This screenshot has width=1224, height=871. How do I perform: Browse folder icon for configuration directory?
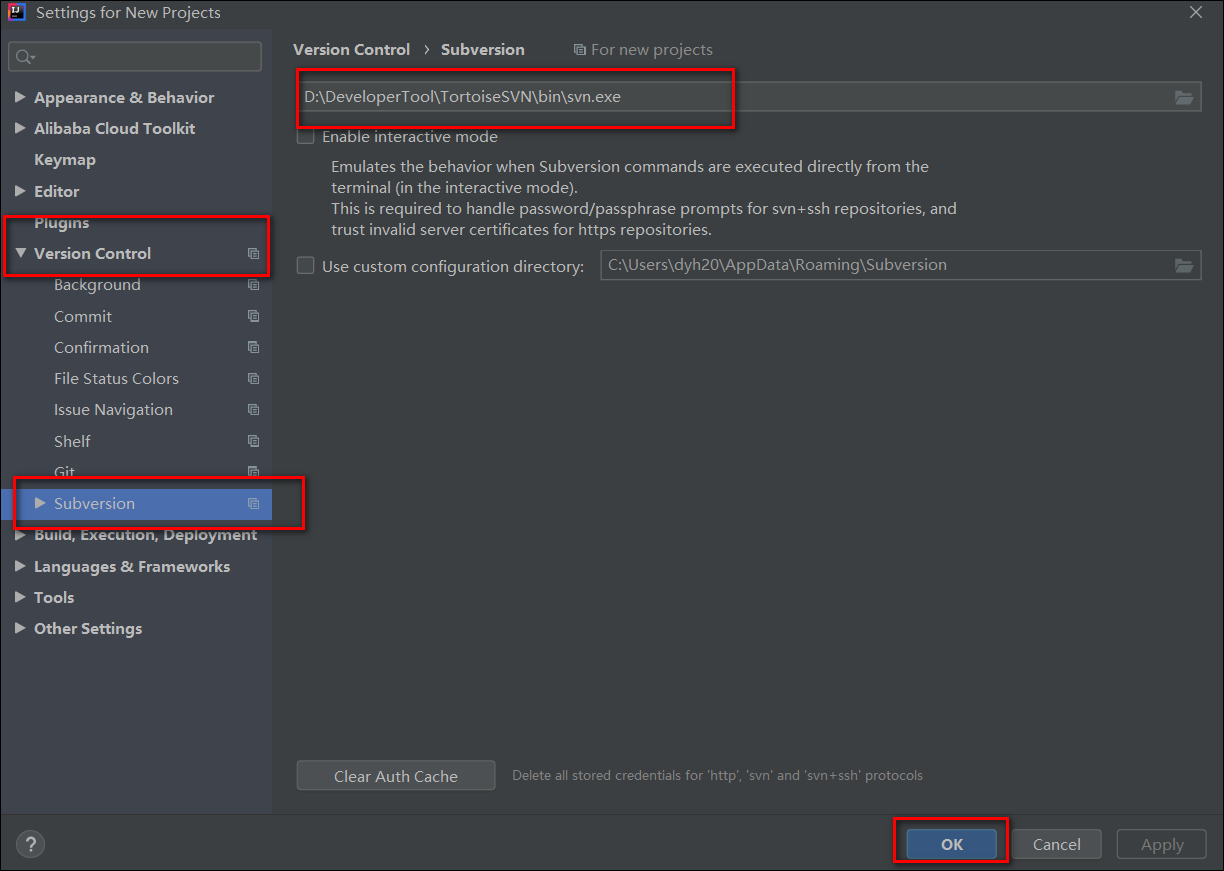[x=1184, y=265]
